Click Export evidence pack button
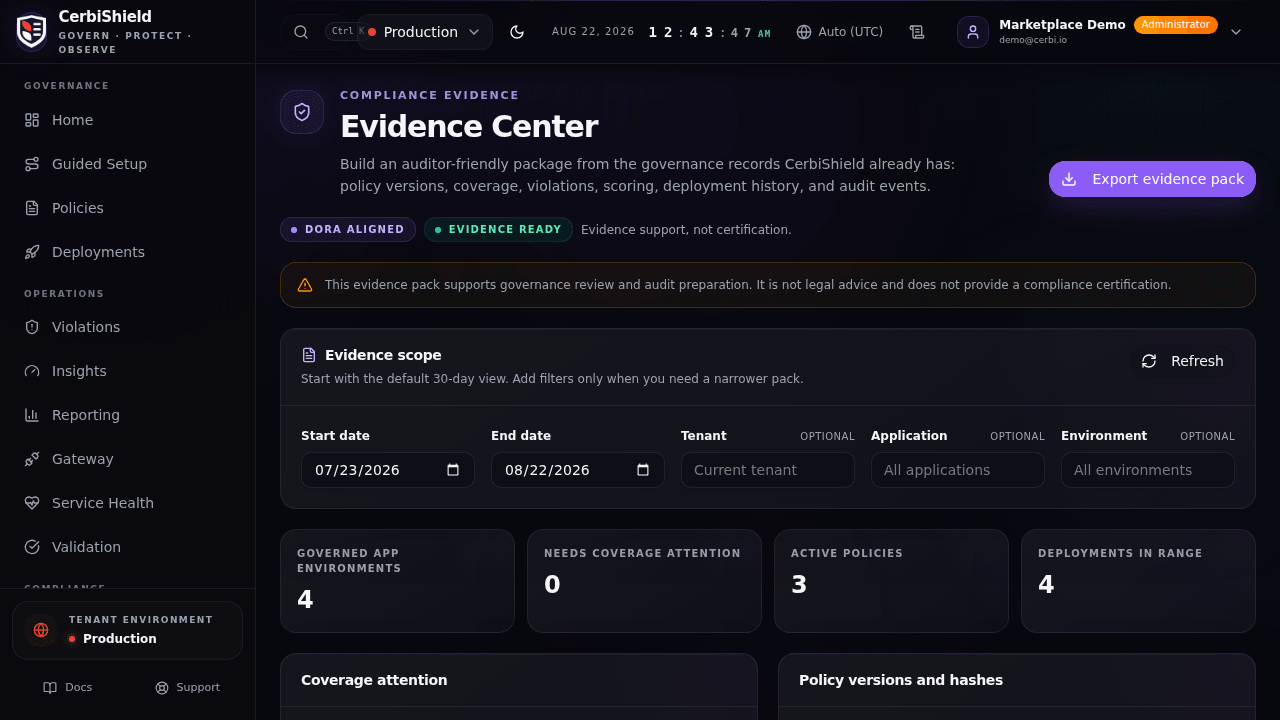The height and width of the screenshot is (720, 1280). (x=1152, y=179)
